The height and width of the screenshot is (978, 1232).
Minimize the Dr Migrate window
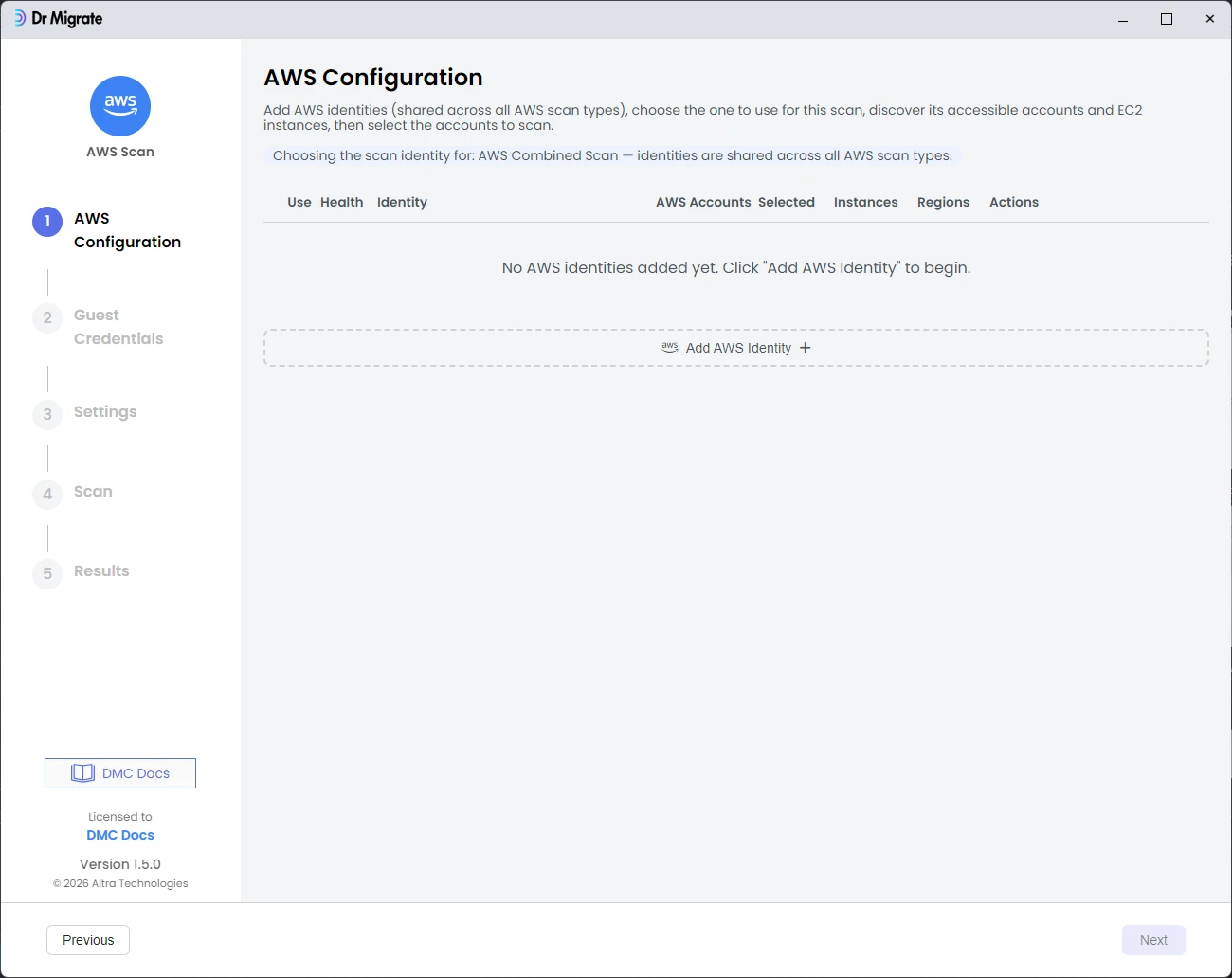point(1123,19)
